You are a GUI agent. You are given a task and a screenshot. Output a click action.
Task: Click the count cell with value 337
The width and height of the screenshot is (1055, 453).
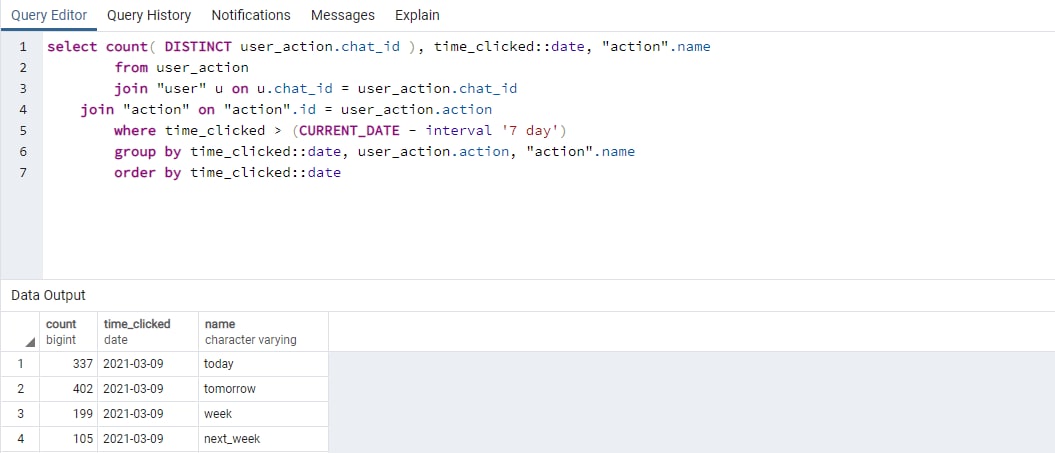(x=69, y=363)
